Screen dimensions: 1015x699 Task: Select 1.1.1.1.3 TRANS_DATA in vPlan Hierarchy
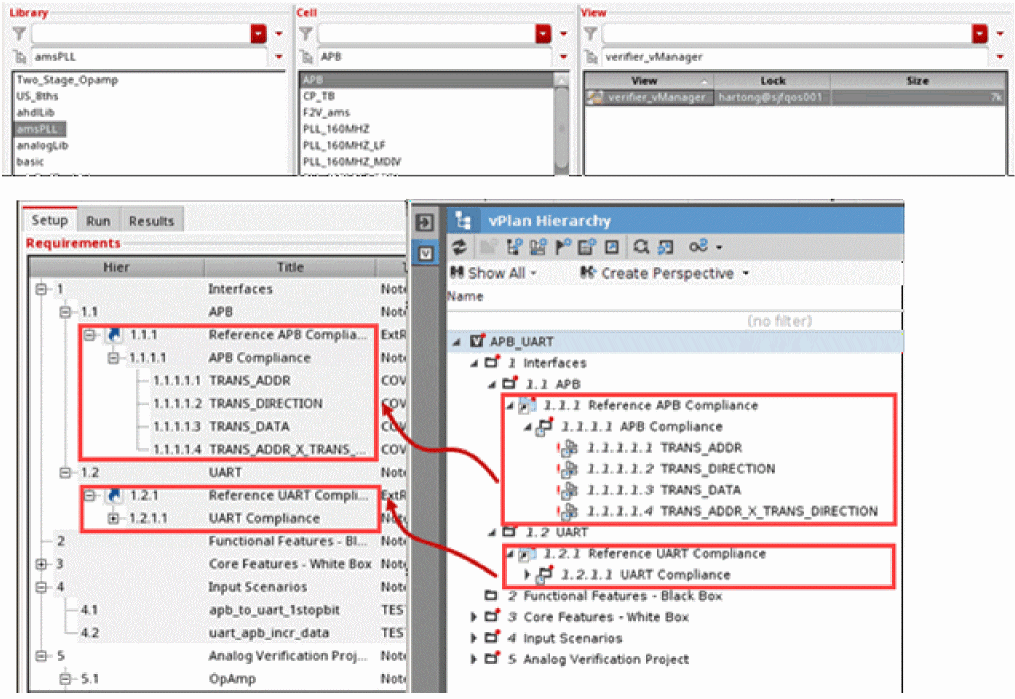click(664, 490)
